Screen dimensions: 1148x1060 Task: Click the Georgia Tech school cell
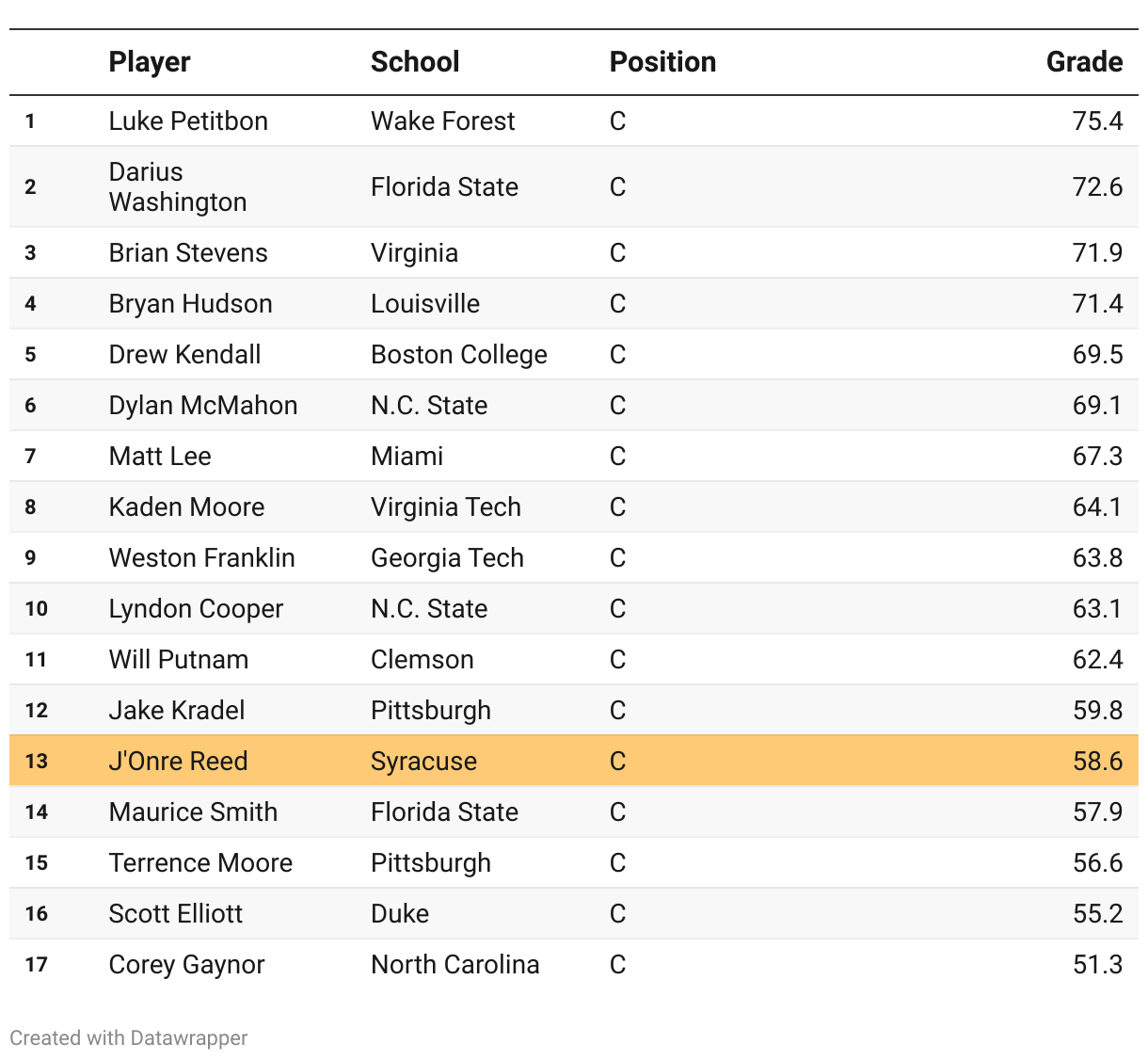click(447, 558)
